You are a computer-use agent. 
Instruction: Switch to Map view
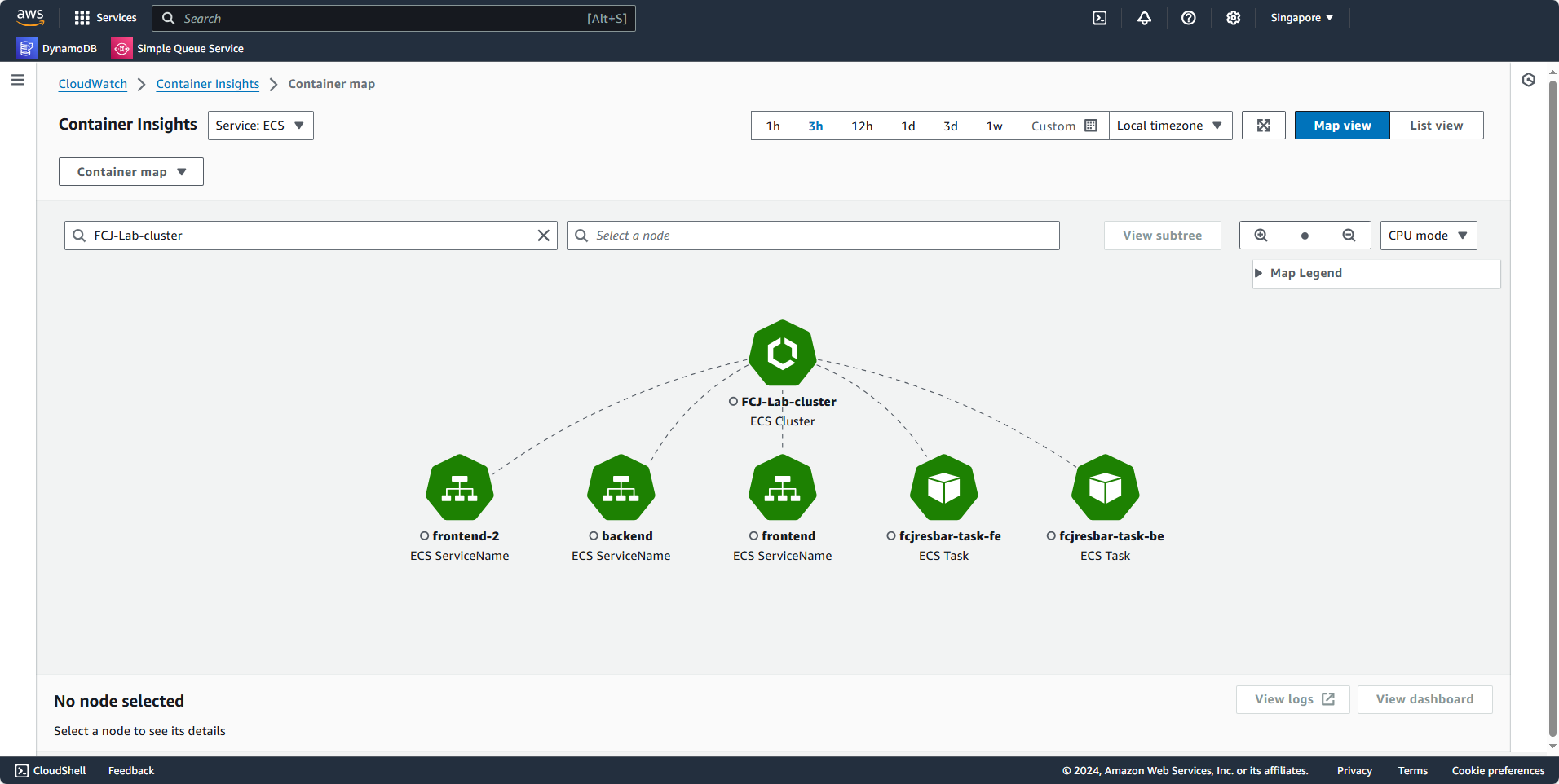[1342, 126]
